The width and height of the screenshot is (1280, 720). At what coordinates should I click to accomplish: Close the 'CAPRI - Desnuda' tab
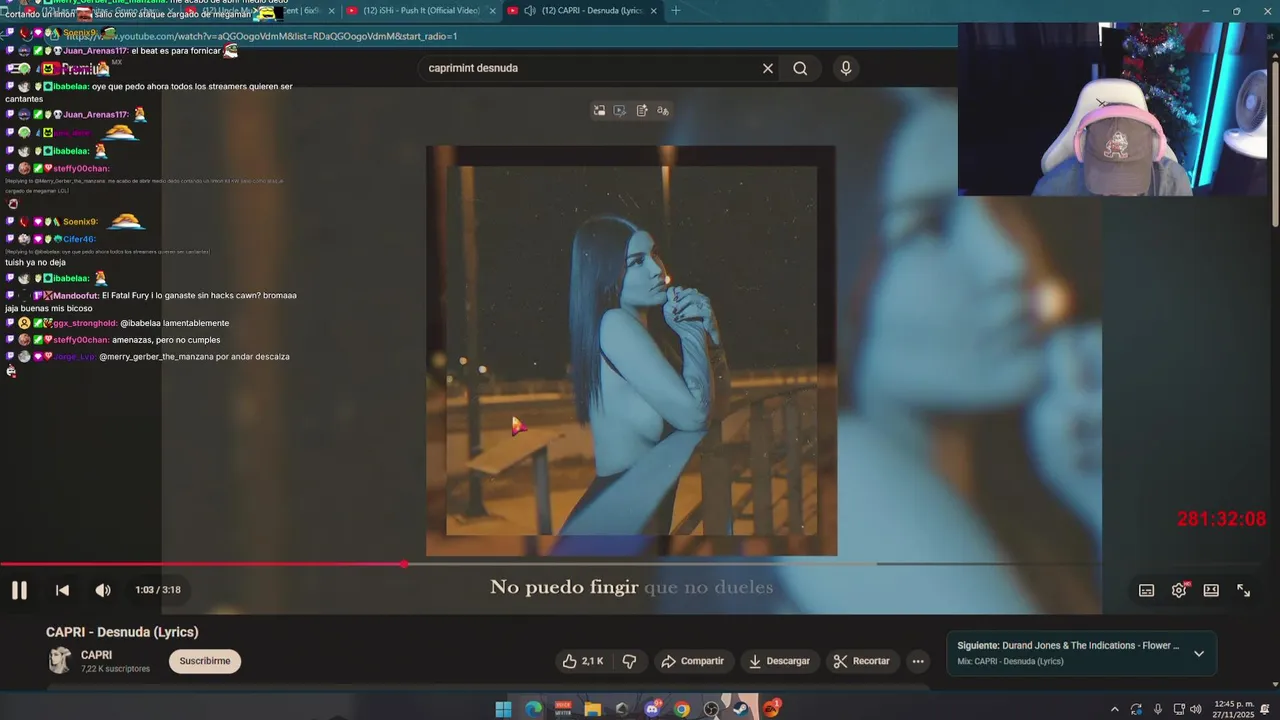(x=654, y=11)
